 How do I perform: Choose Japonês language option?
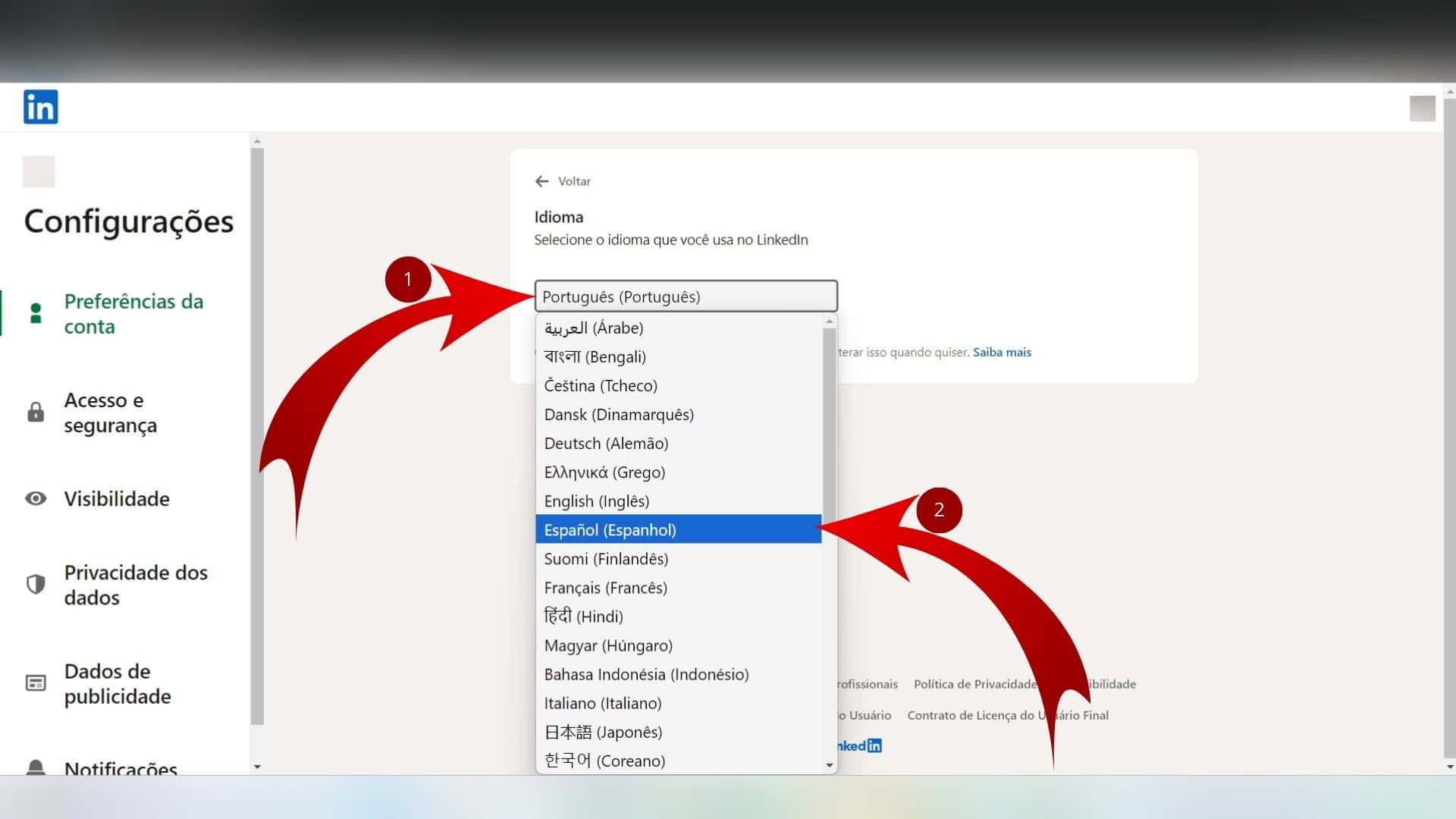(679, 732)
